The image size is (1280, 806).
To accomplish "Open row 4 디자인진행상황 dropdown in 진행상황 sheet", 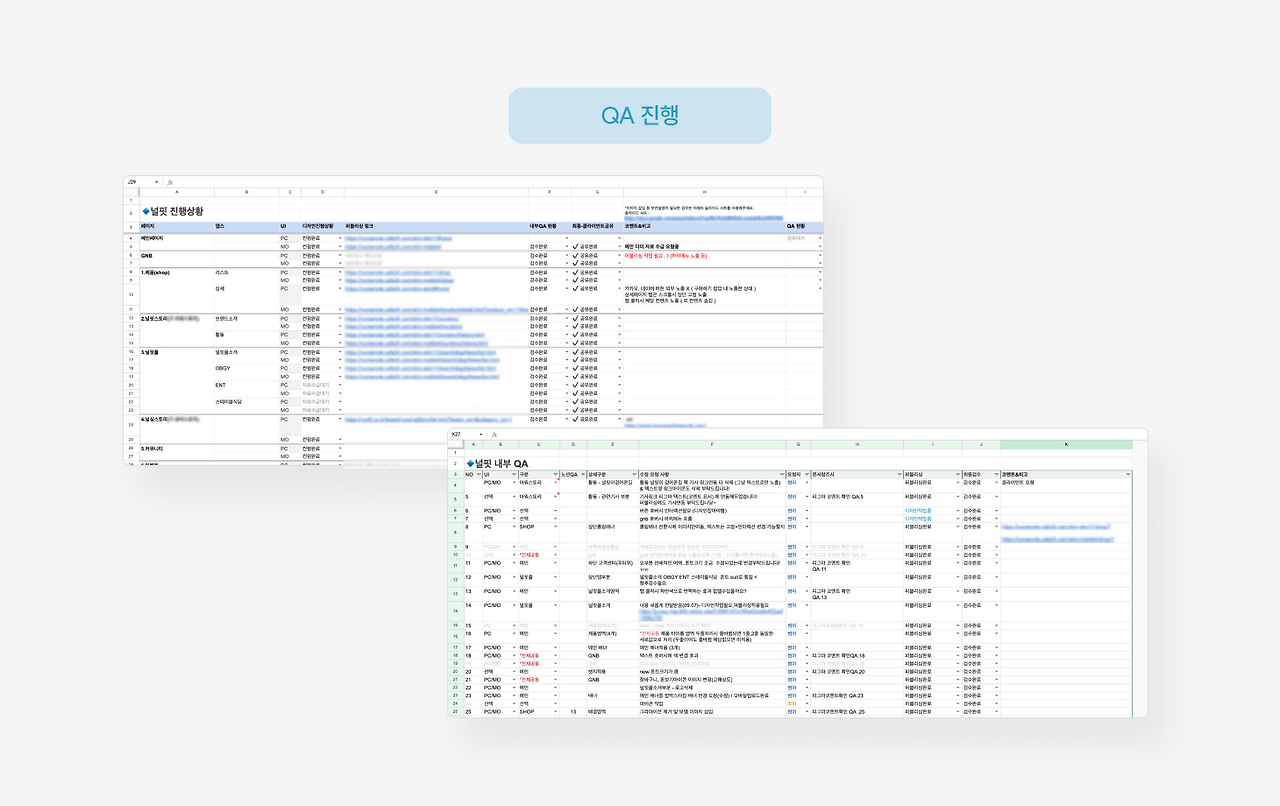I will (339, 238).
